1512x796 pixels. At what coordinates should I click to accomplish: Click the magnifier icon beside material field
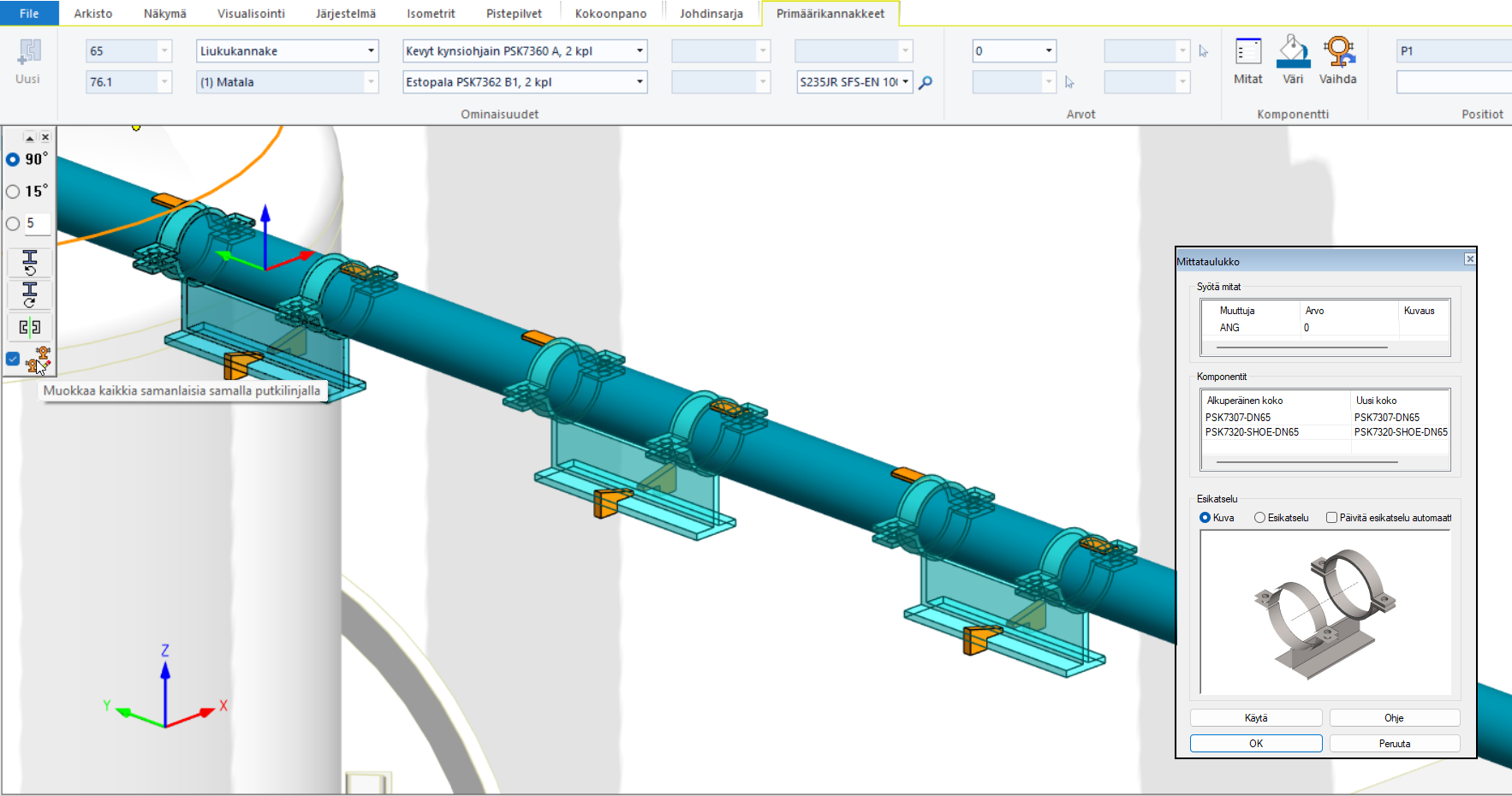click(926, 82)
